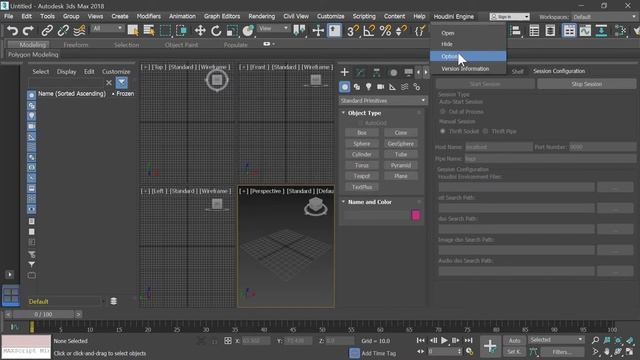Click the Stop Session button
This screenshot has height=360, width=640.
point(586,84)
